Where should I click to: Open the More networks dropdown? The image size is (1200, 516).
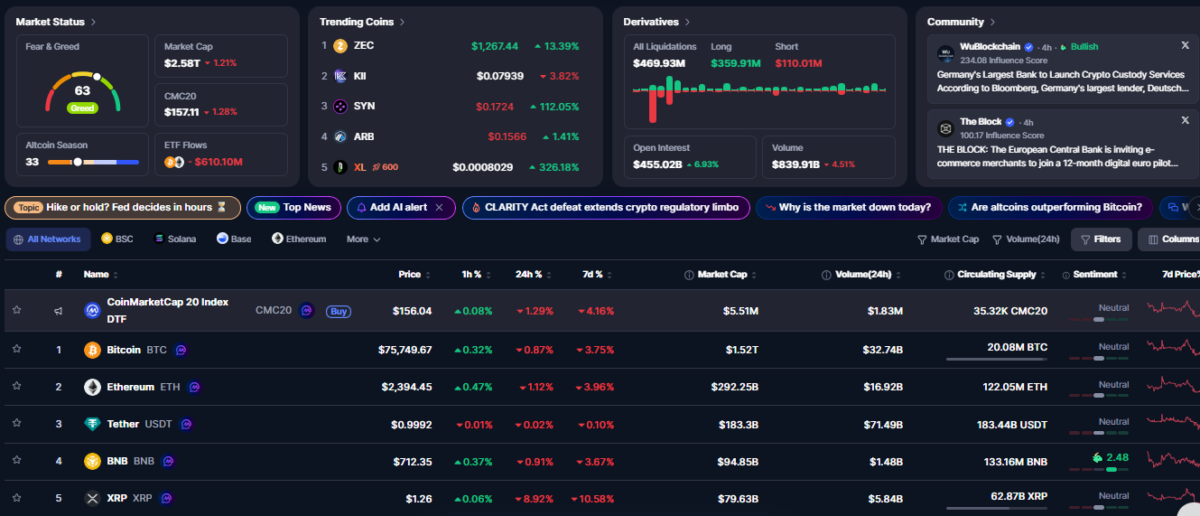point(363,239)
